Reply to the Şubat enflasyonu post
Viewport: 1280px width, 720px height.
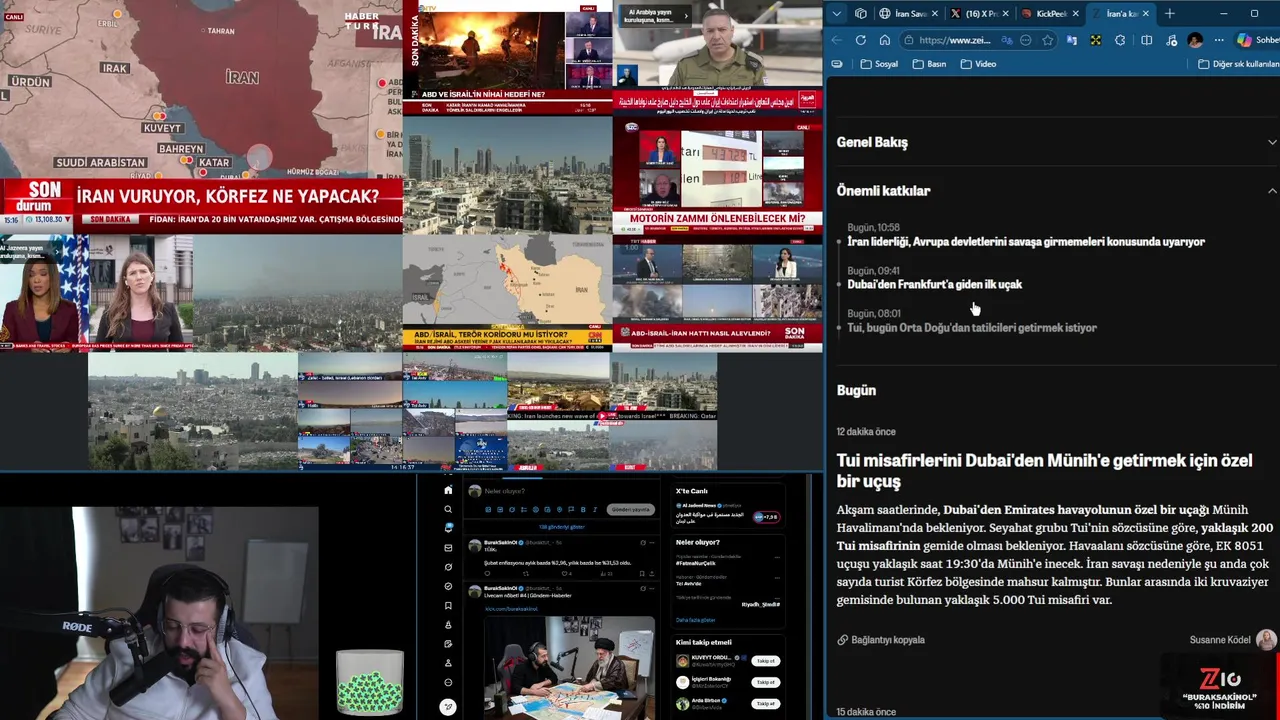point(487,574)
